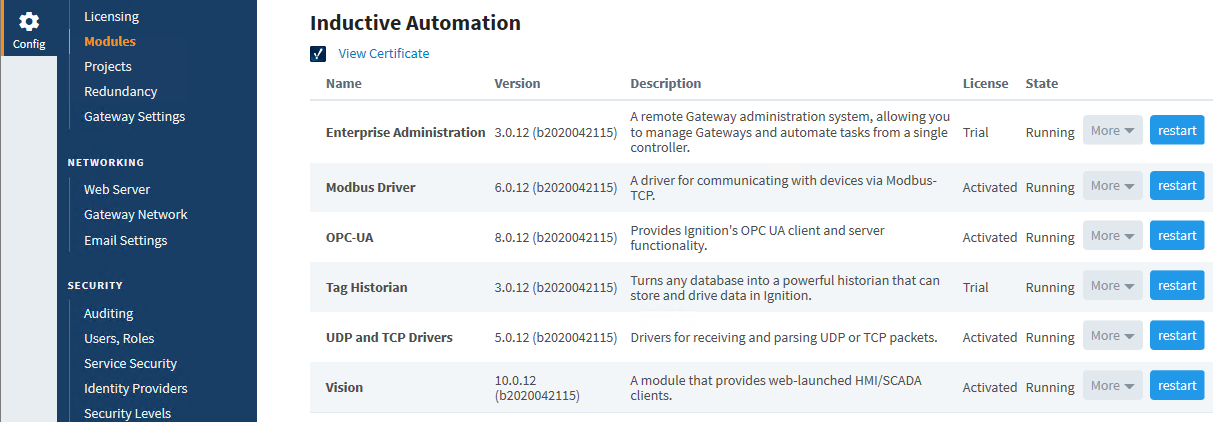This screenshot has height=422, width=1213.
Task: Click version 10.0.12 of Vision
Action: (x=538, y=388)
